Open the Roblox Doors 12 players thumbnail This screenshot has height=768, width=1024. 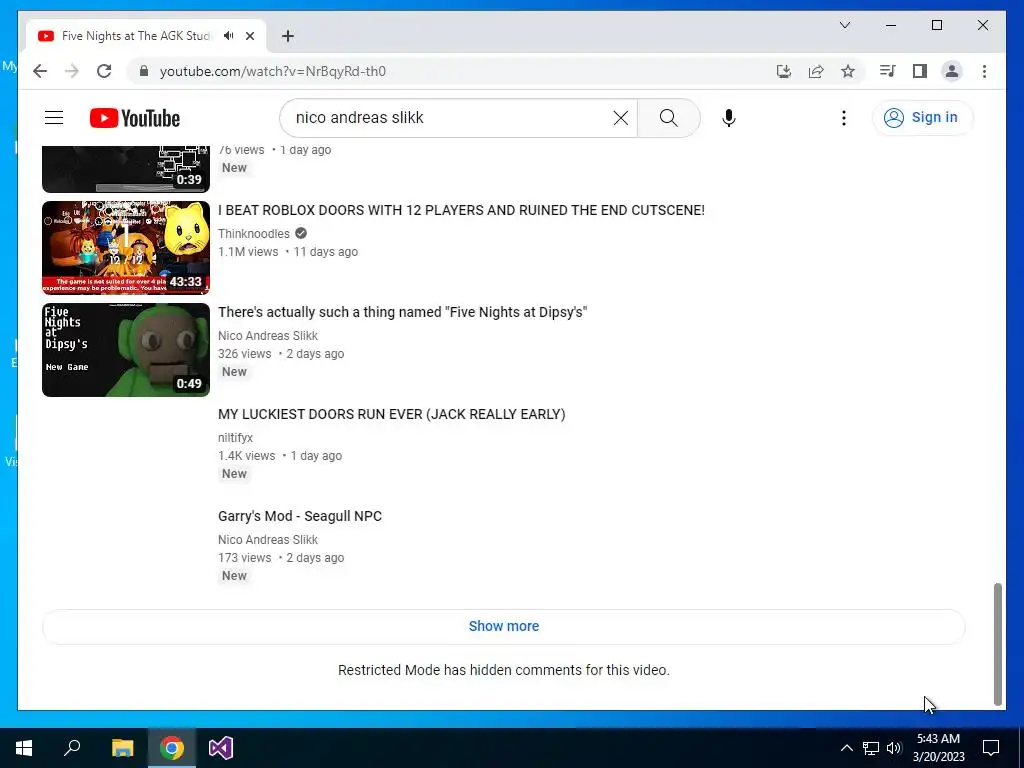pos(126,248)
